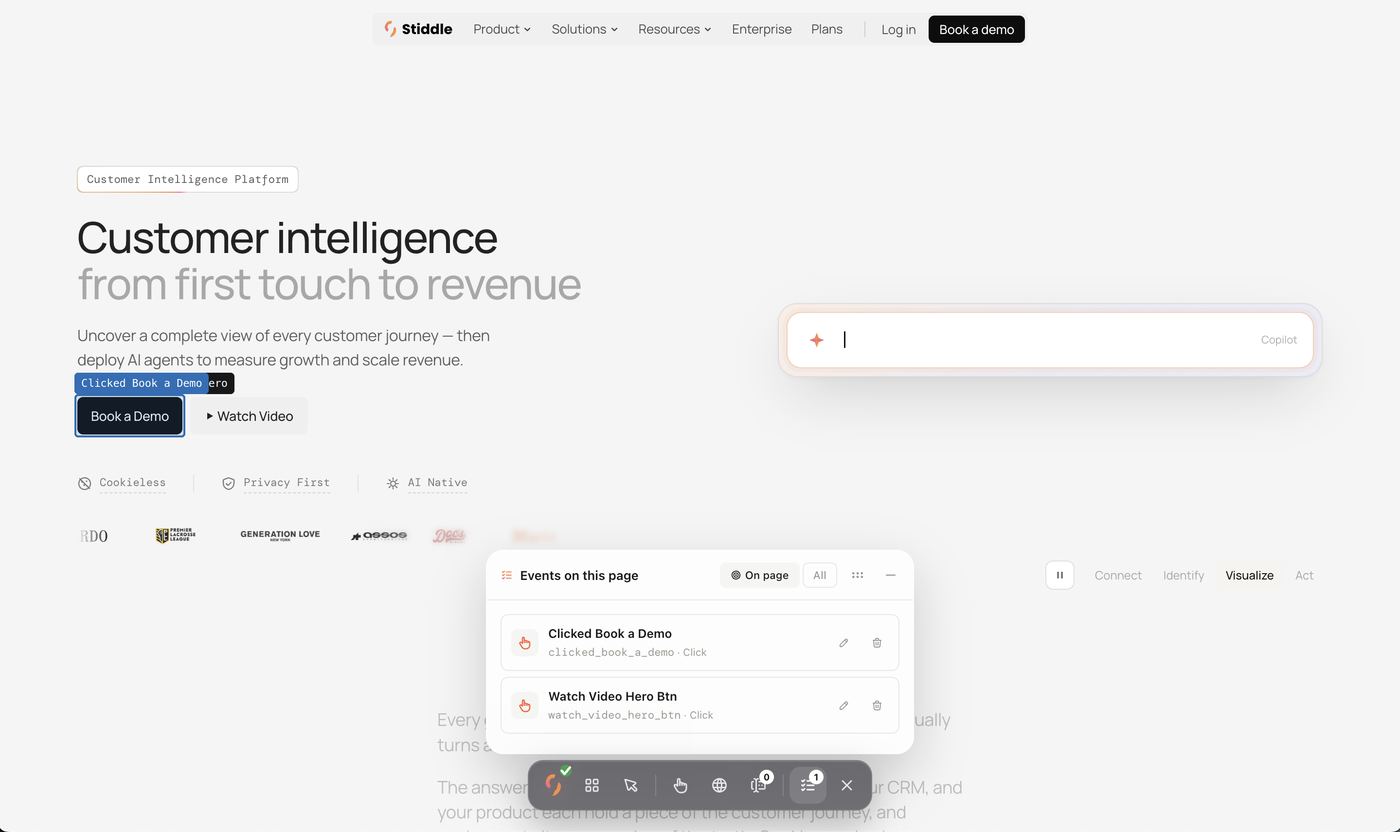
Task: Click the AI Native sparkle icon
Action: point(392,483)
